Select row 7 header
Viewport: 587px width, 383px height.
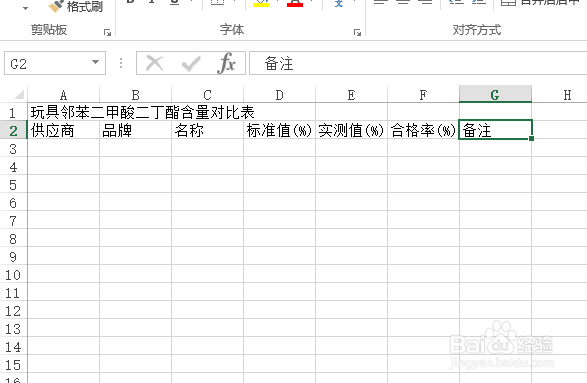13,220
